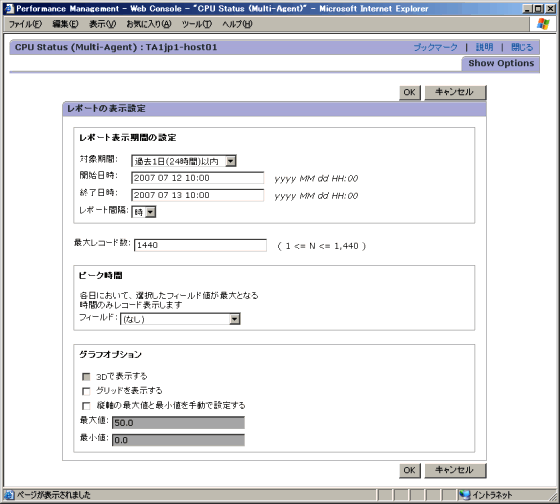Screen dimensions: 560x504
Task: Click the イントラネット zone label
Action: click(492, 495)
